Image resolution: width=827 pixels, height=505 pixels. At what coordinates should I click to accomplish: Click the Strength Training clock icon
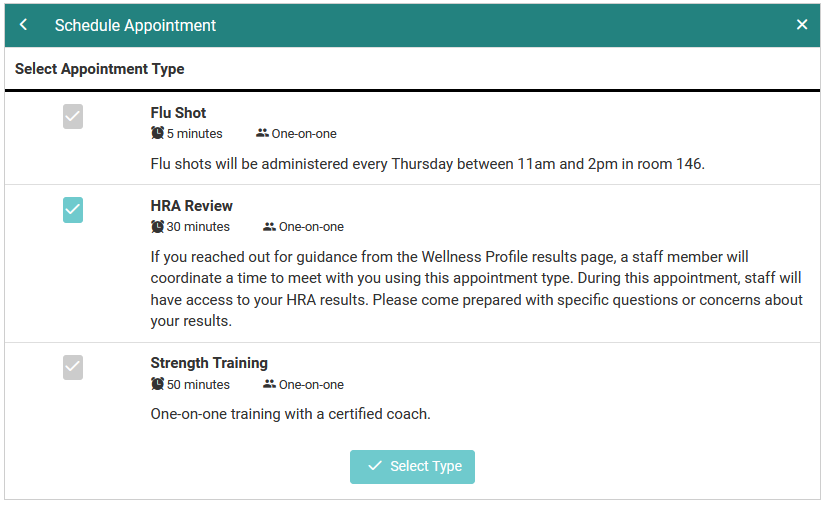[158, 384]
